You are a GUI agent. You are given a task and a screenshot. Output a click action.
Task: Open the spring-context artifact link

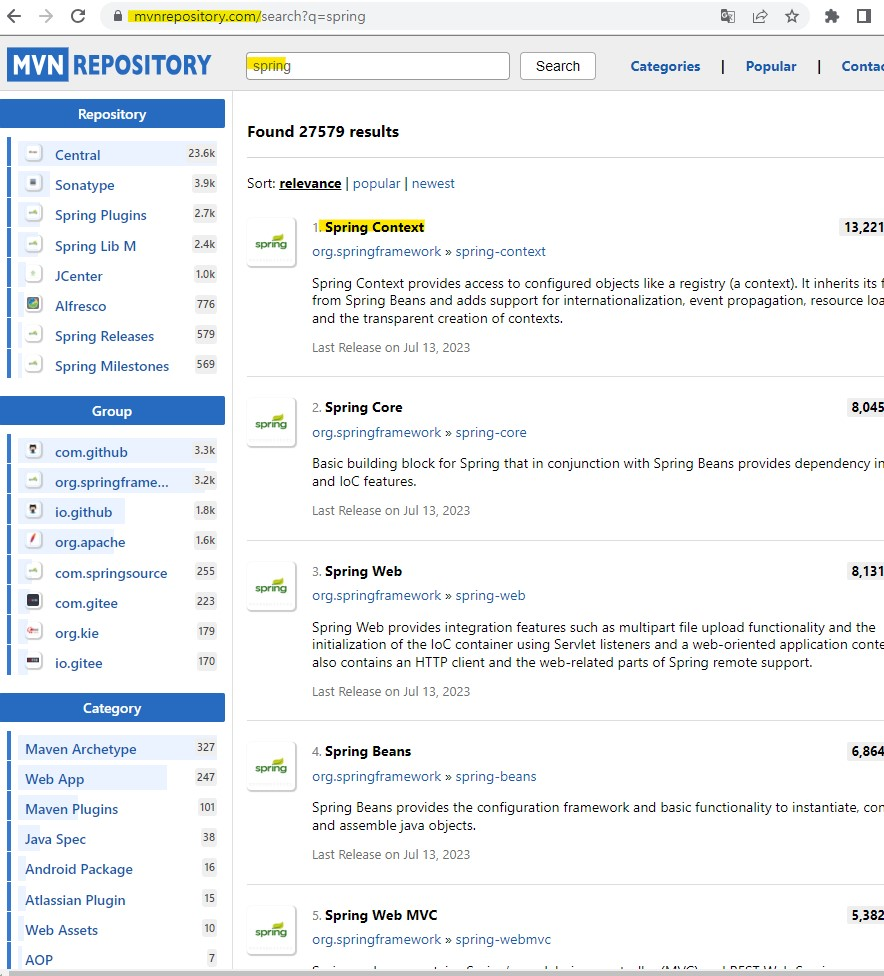coord(501,251)
